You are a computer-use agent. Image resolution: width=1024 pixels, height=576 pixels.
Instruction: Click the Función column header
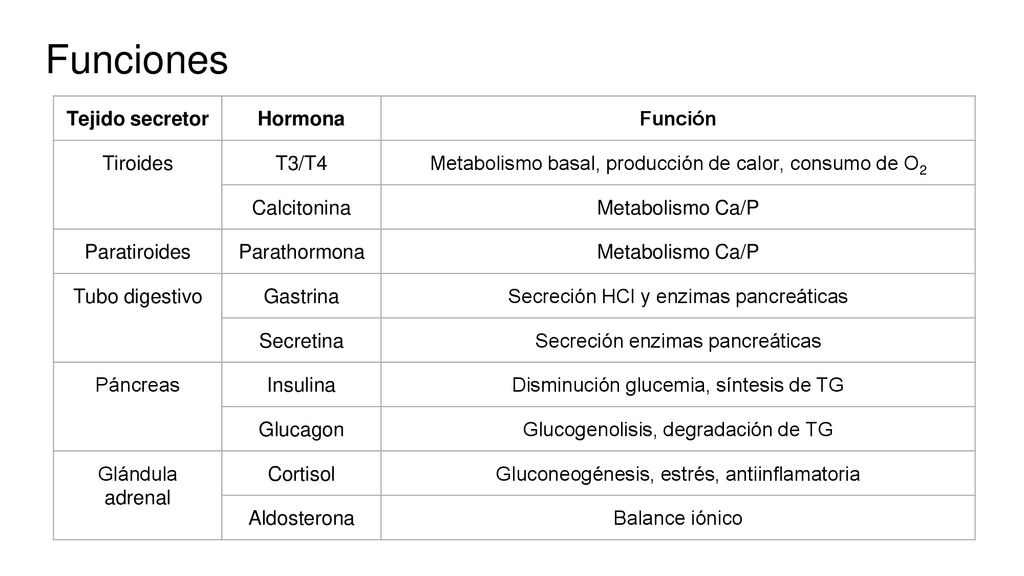click(x=678, y=118)
